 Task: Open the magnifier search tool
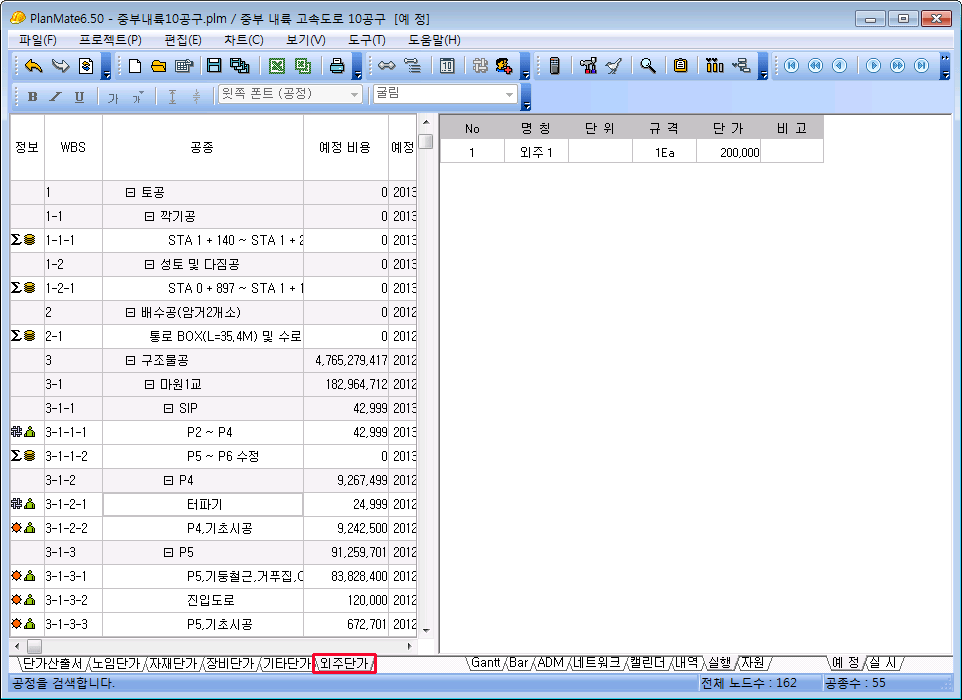pos(648,66)
